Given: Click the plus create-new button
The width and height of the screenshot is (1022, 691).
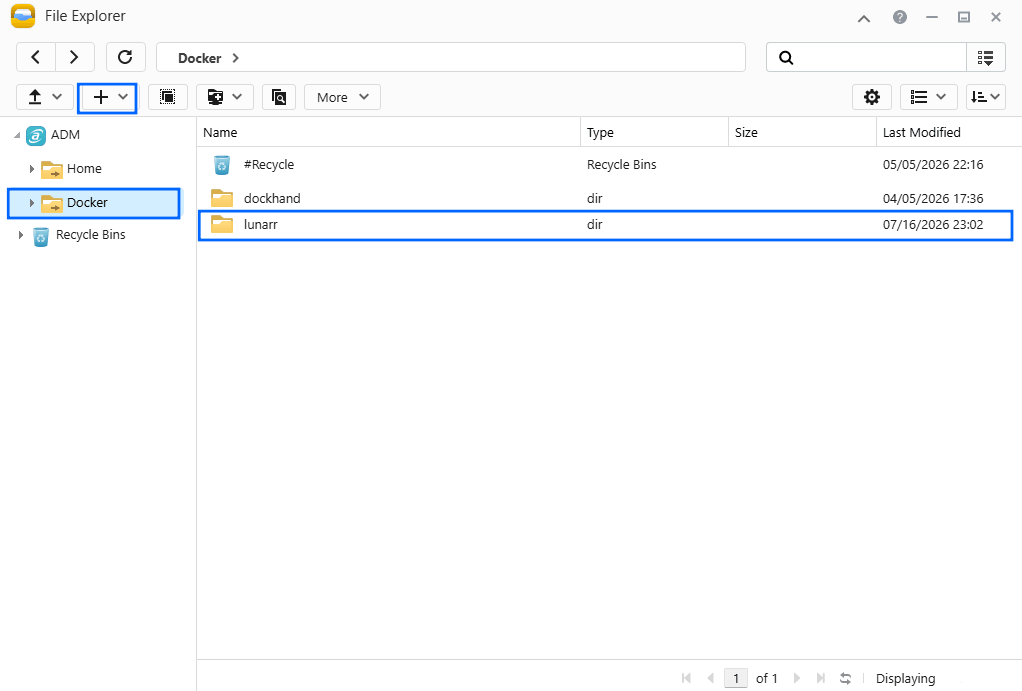Looking at the screenshot, I should [x=100, y=97].
